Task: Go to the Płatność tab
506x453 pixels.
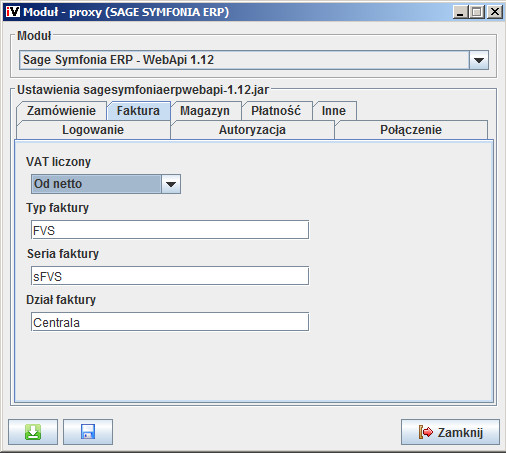Action: tap(276, 111)
